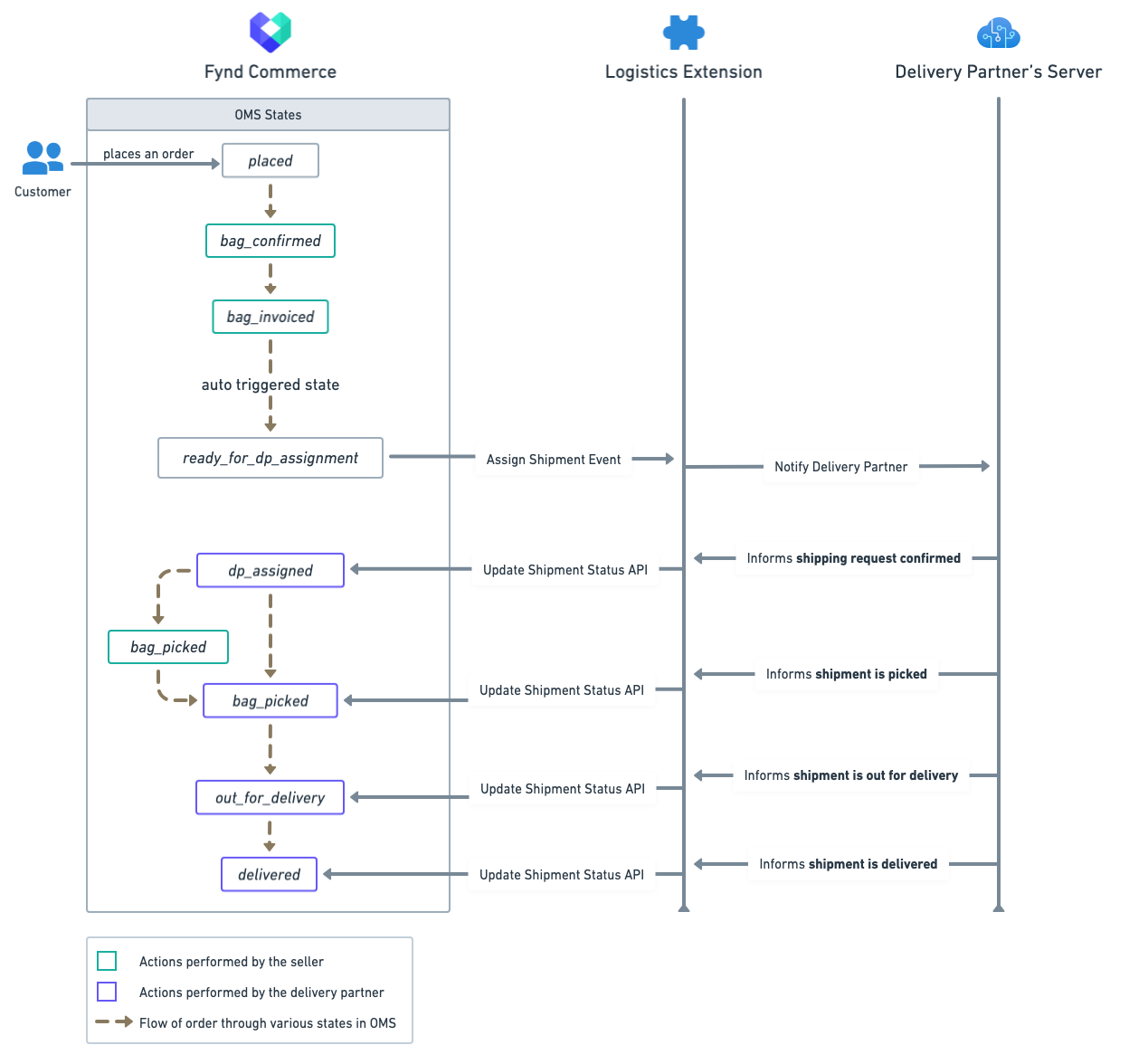
Task: Click the OMS States header bar
Action: pyautogui.click(x=268, y=115)
